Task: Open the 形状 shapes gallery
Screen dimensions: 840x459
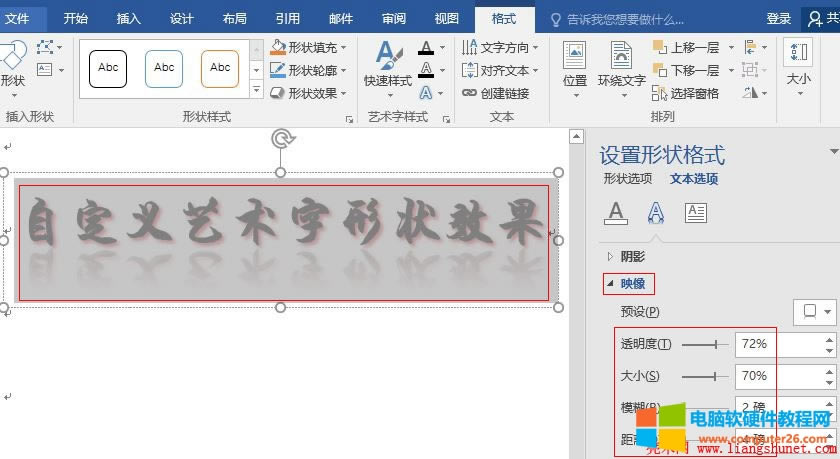Action: tap(13, 69)
